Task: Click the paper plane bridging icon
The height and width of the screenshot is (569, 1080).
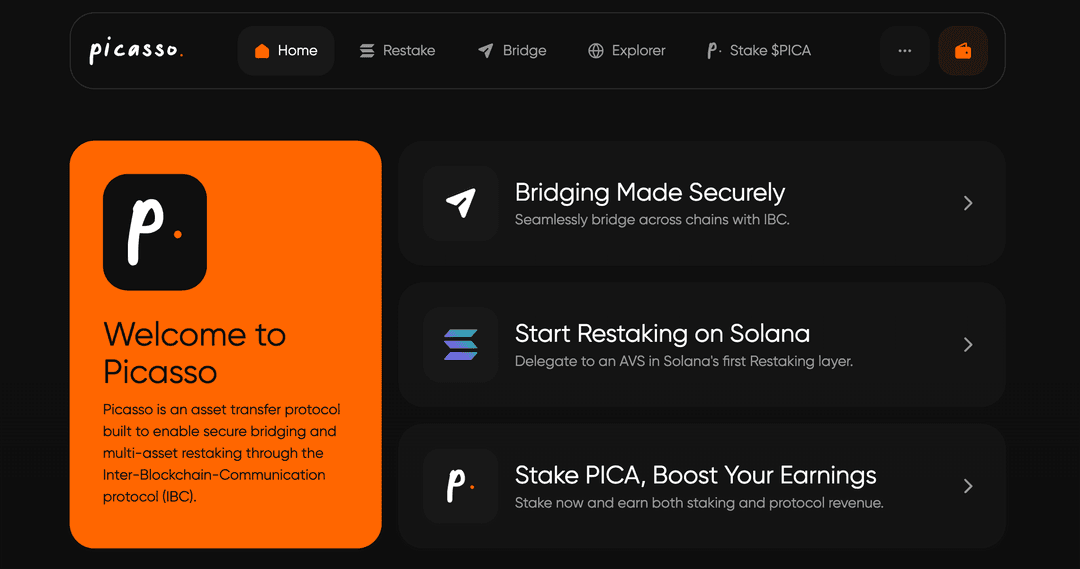Action: (460, 203)
